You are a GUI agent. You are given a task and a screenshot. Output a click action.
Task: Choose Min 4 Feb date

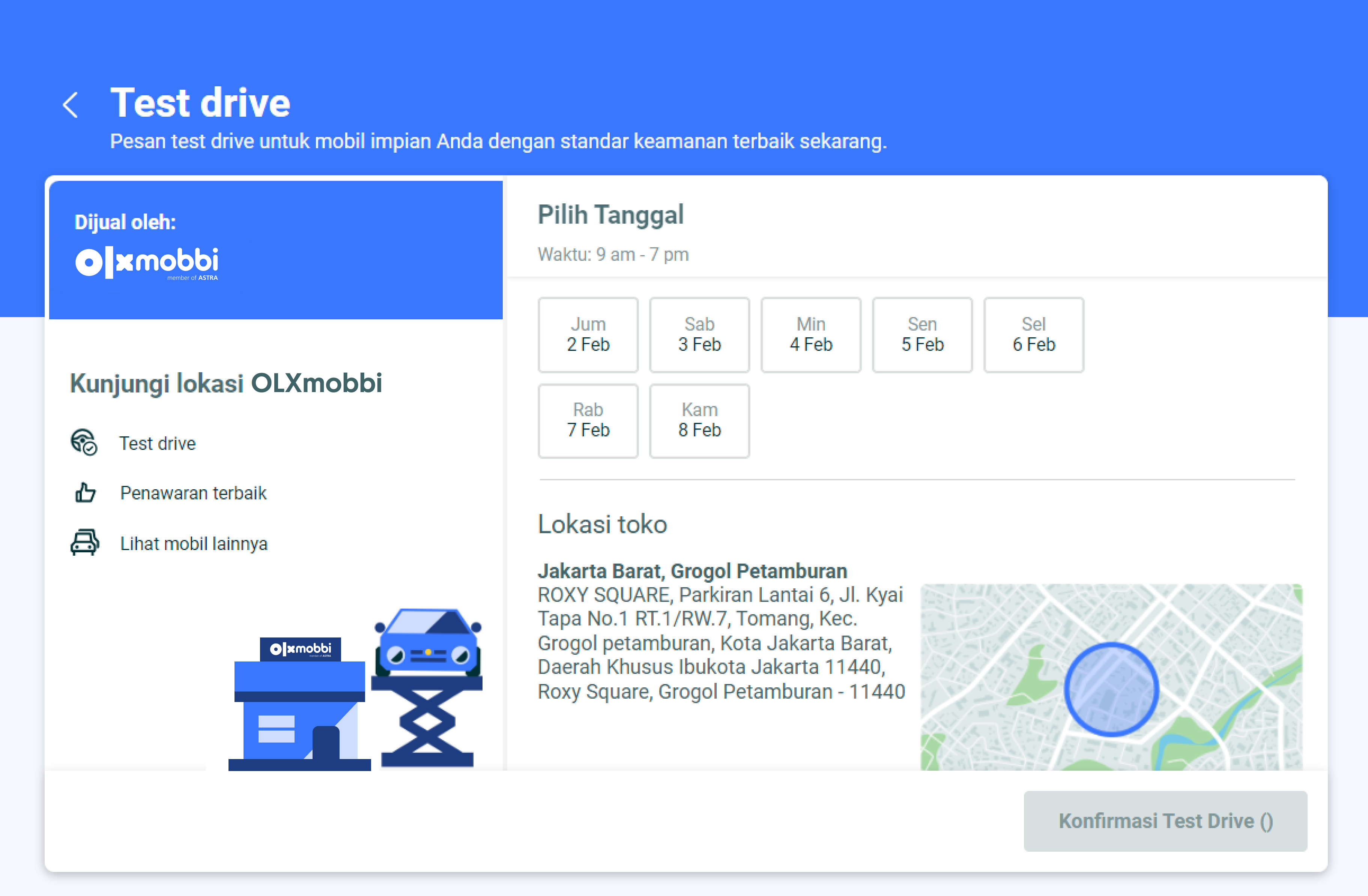811,334
